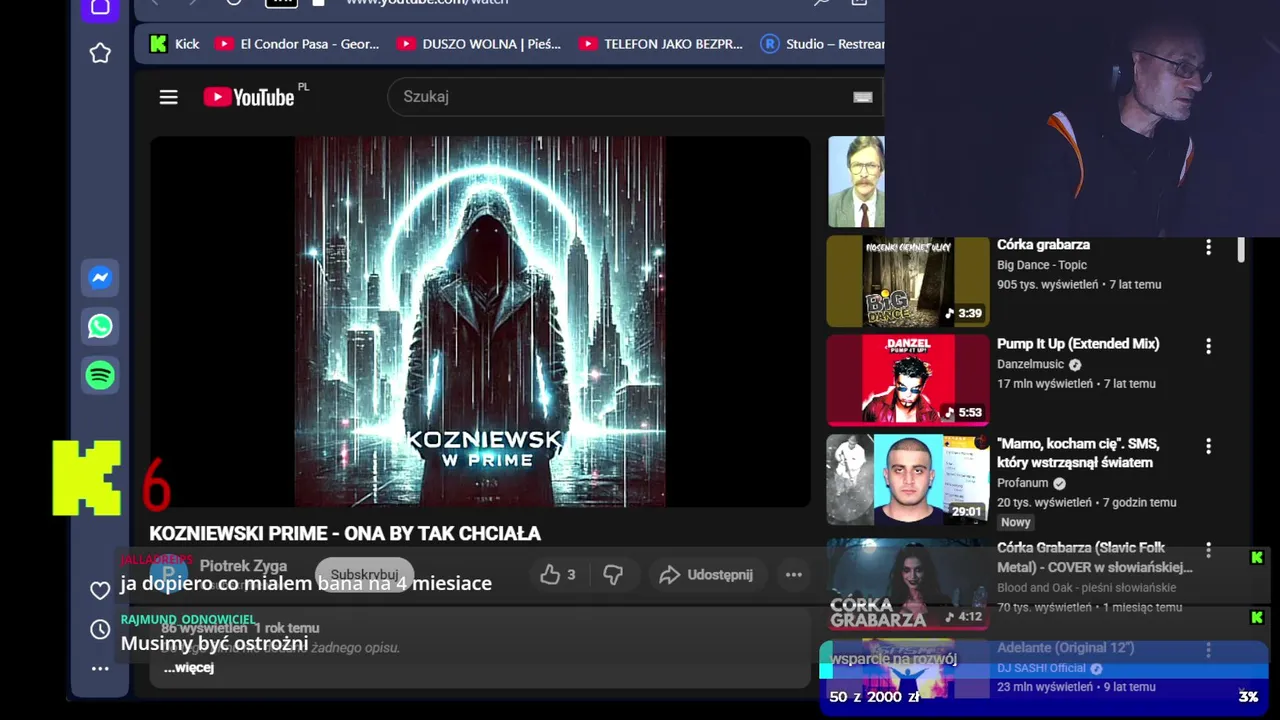Open Córka grabarza Big Dance thumbnail
Image resolution: width=1280 pixels, height=720 pixels.
[908, 281]
